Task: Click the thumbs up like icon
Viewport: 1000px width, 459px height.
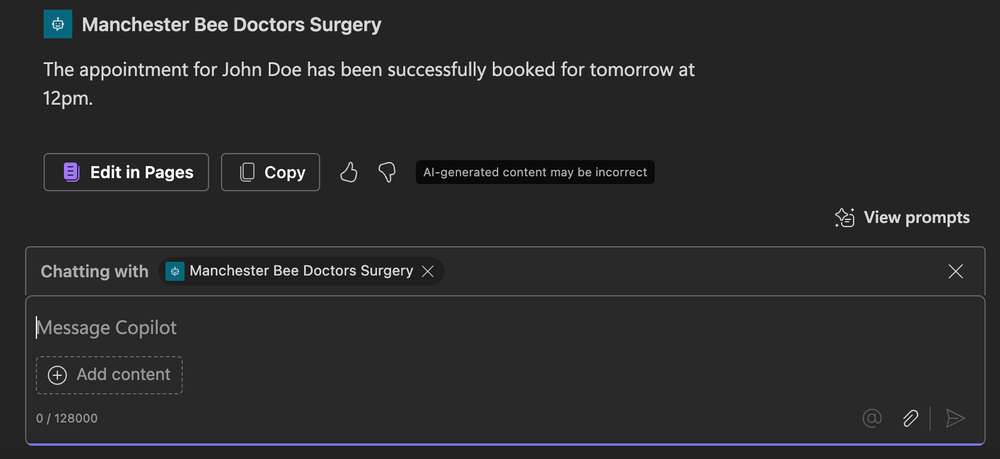Action: tap(348, 172)
